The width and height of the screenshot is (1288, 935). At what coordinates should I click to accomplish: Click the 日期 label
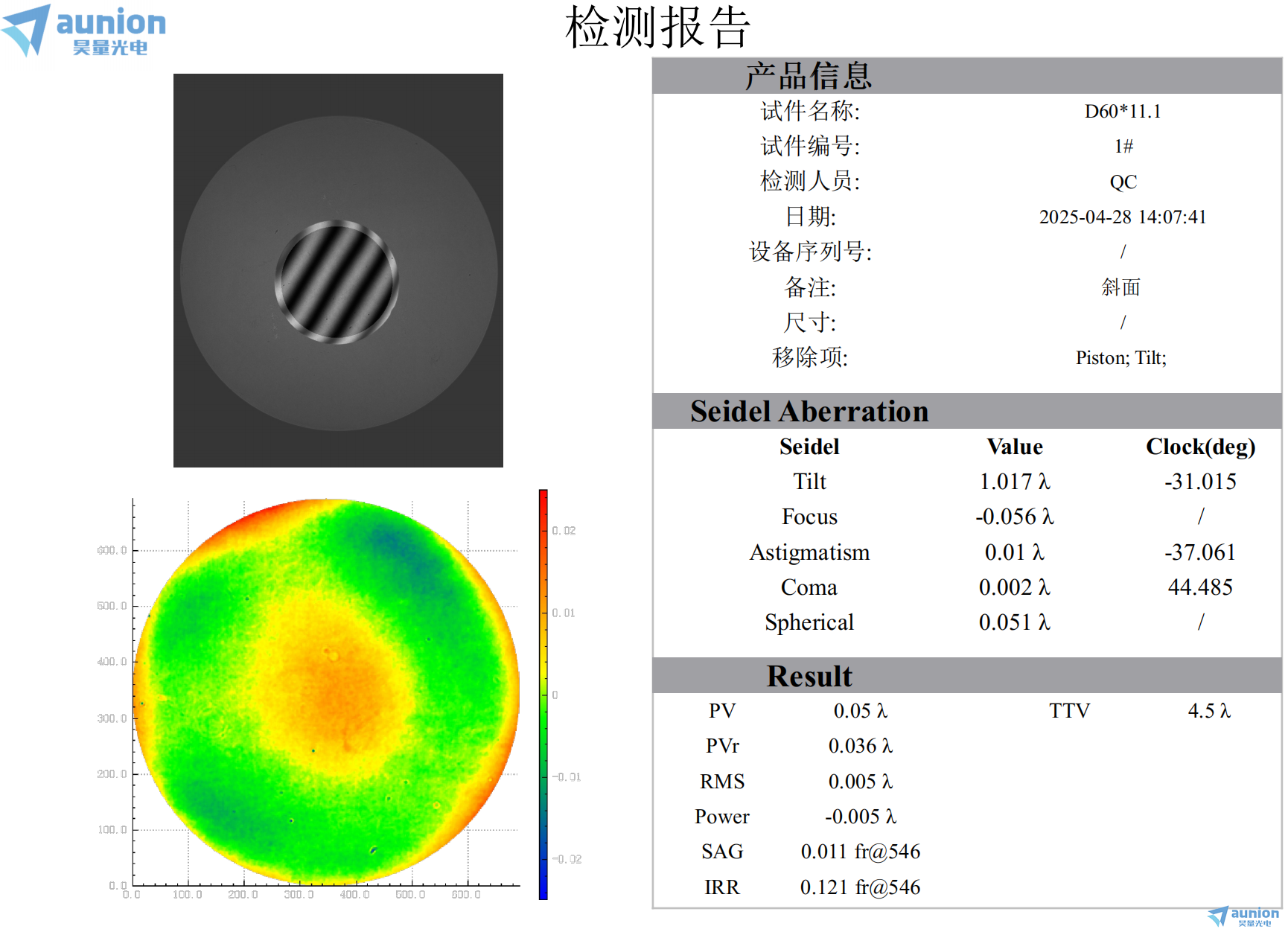click(x=810, y=217)
